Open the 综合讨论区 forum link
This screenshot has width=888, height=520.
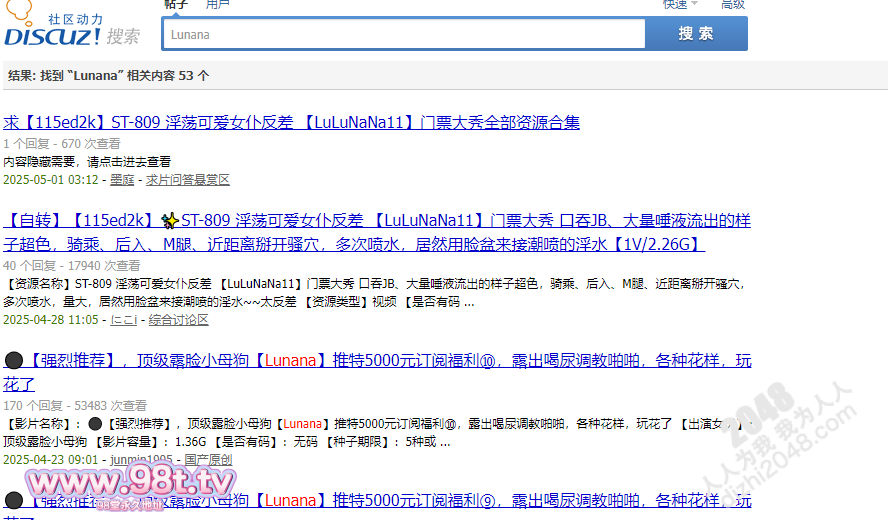(x=178, y=320)
